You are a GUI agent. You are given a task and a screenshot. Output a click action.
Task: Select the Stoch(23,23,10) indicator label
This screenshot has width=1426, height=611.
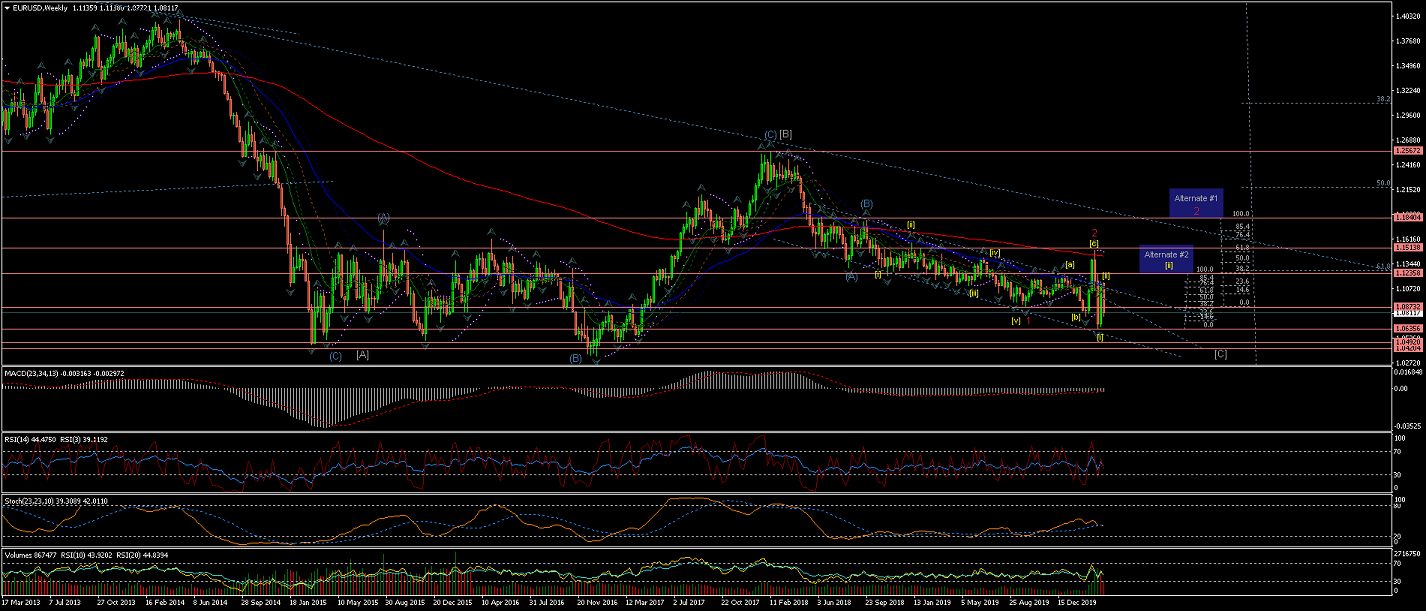30,499
